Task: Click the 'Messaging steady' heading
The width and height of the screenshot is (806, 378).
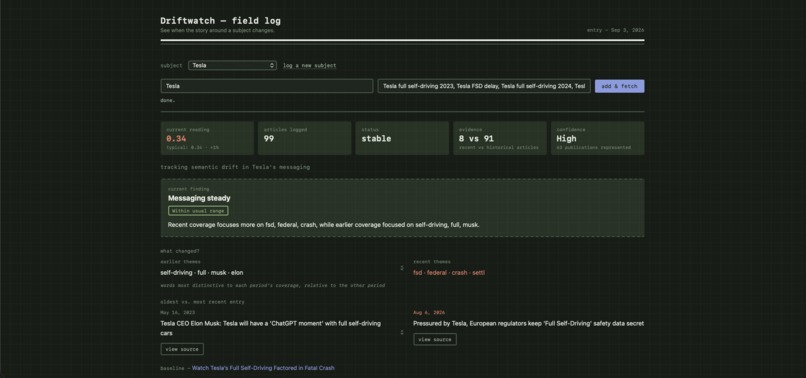Action: pos(199,198)
